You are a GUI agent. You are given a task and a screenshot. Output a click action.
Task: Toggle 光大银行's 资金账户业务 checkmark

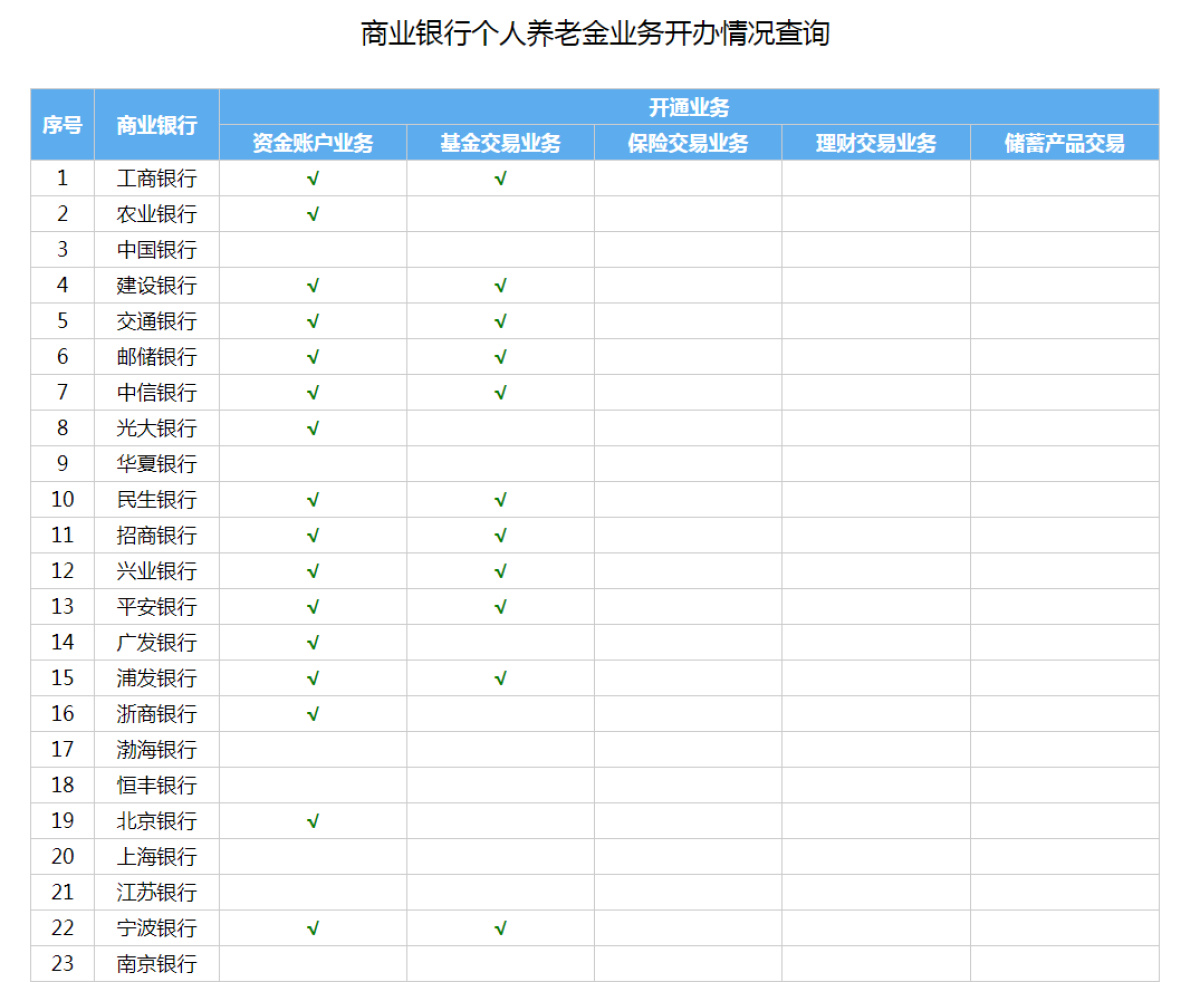(314, 428)
